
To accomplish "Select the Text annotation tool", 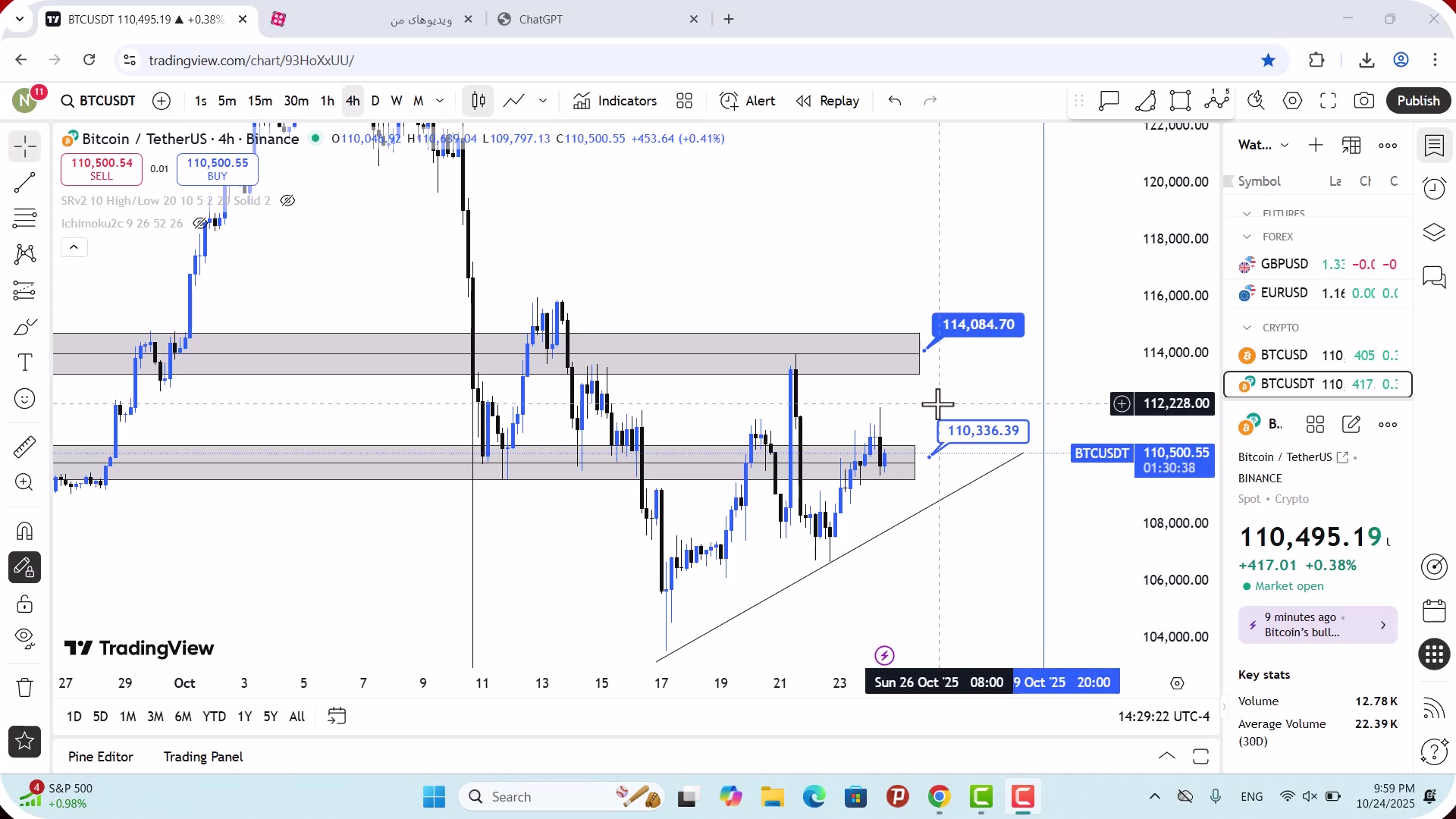I will (24, 362).
